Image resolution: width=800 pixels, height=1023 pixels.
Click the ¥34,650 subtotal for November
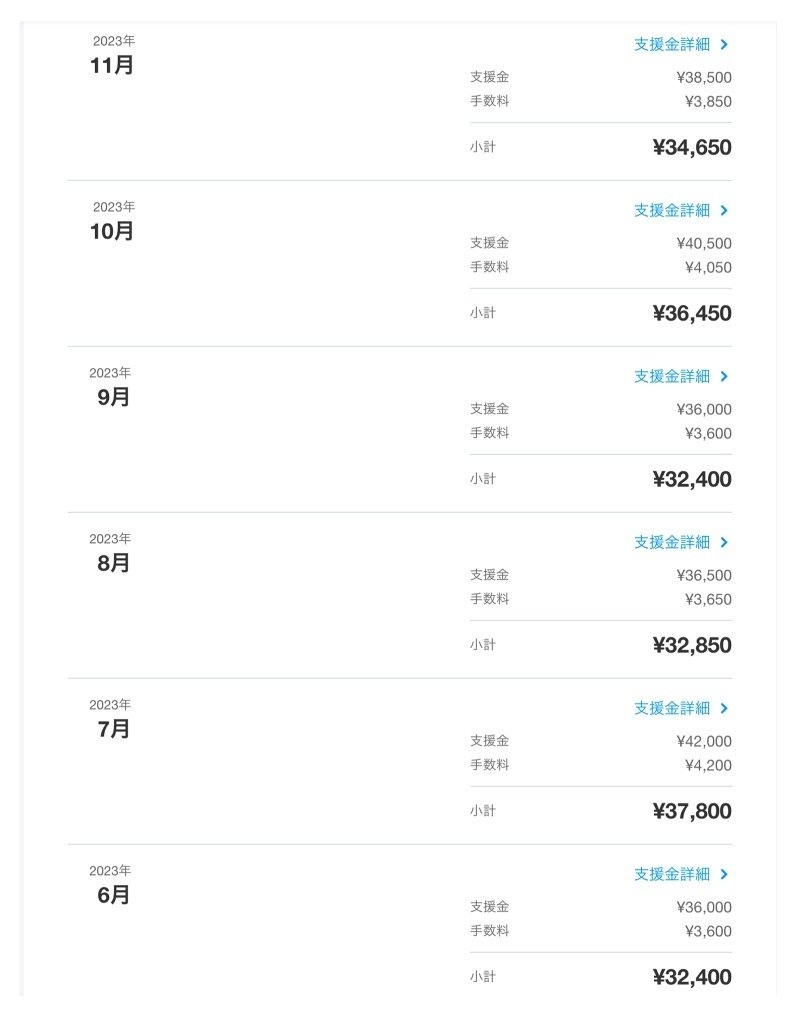691,148
